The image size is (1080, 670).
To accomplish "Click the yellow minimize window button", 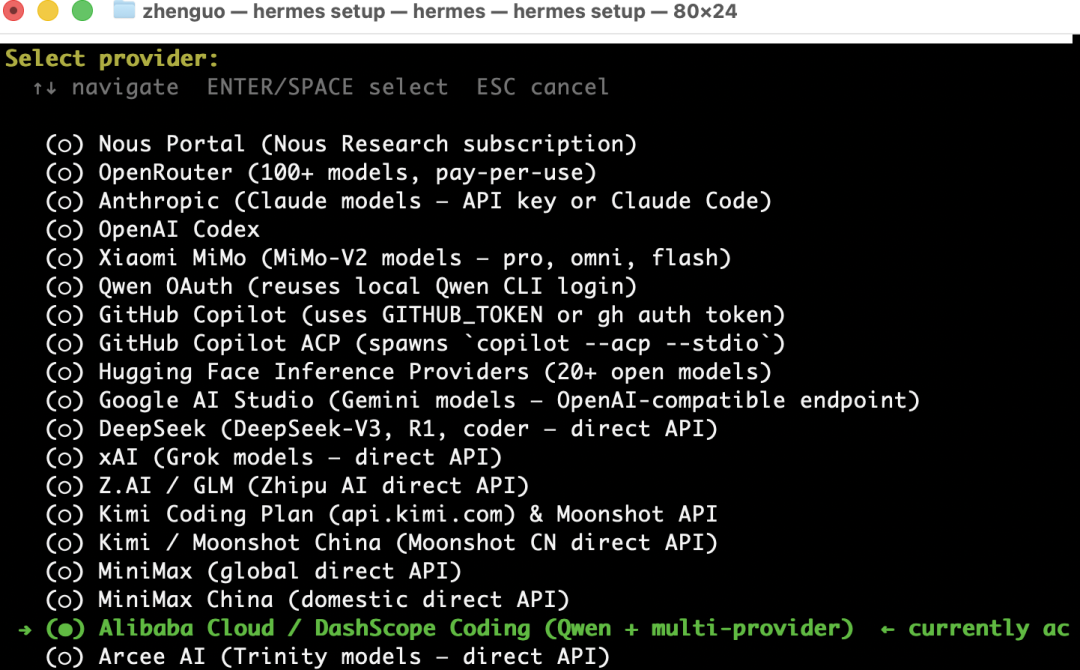I will pyautogui.click(x=47, y=11).
